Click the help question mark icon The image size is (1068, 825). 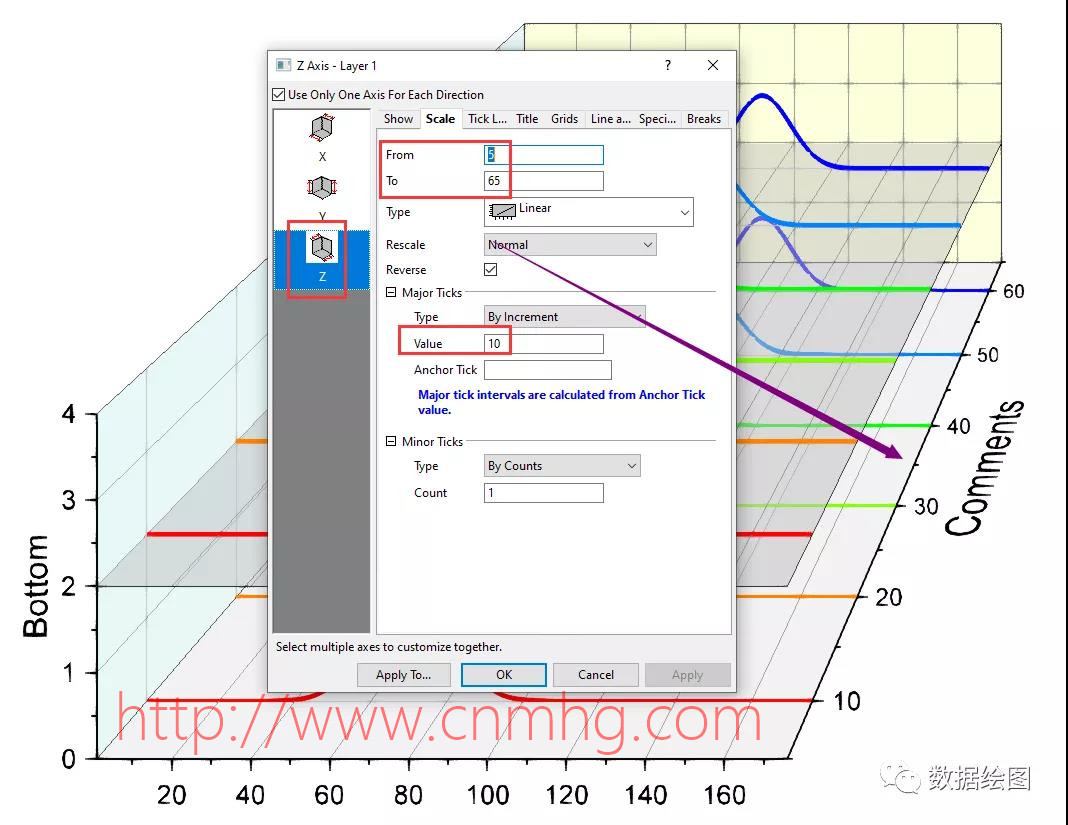tap(668, 66)
